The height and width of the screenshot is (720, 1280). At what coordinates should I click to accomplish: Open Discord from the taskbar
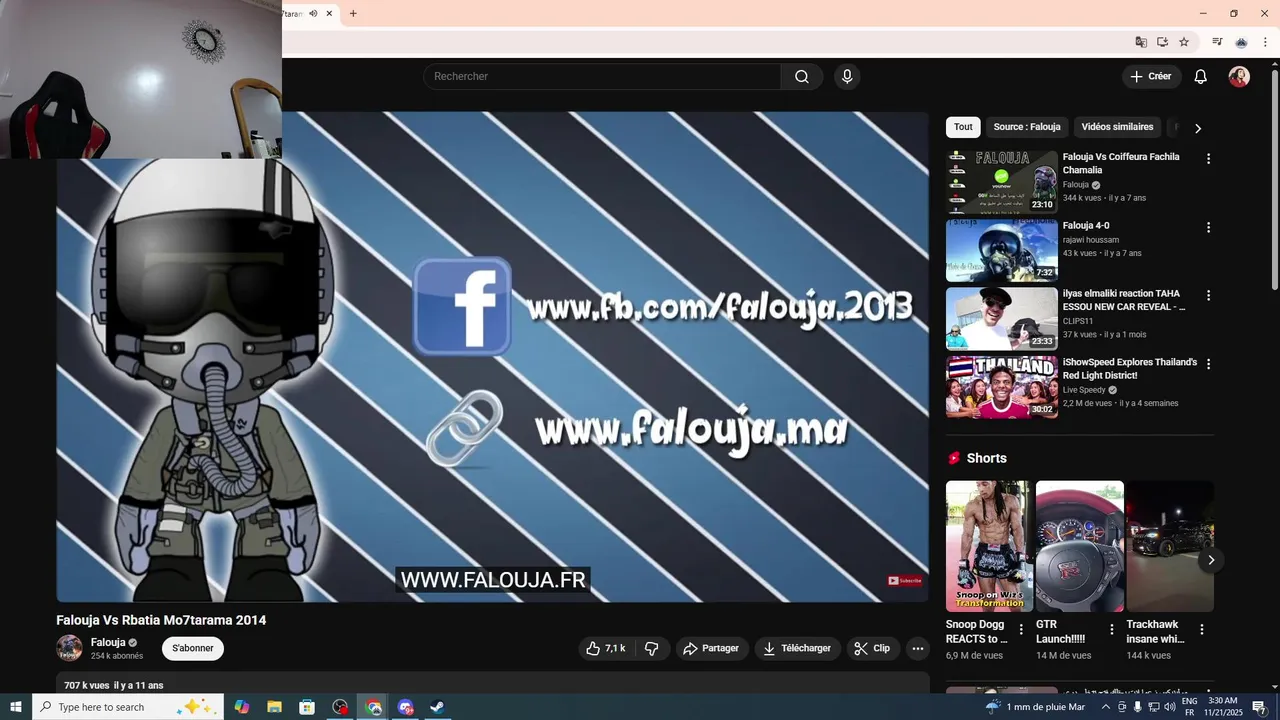(405, 707)
